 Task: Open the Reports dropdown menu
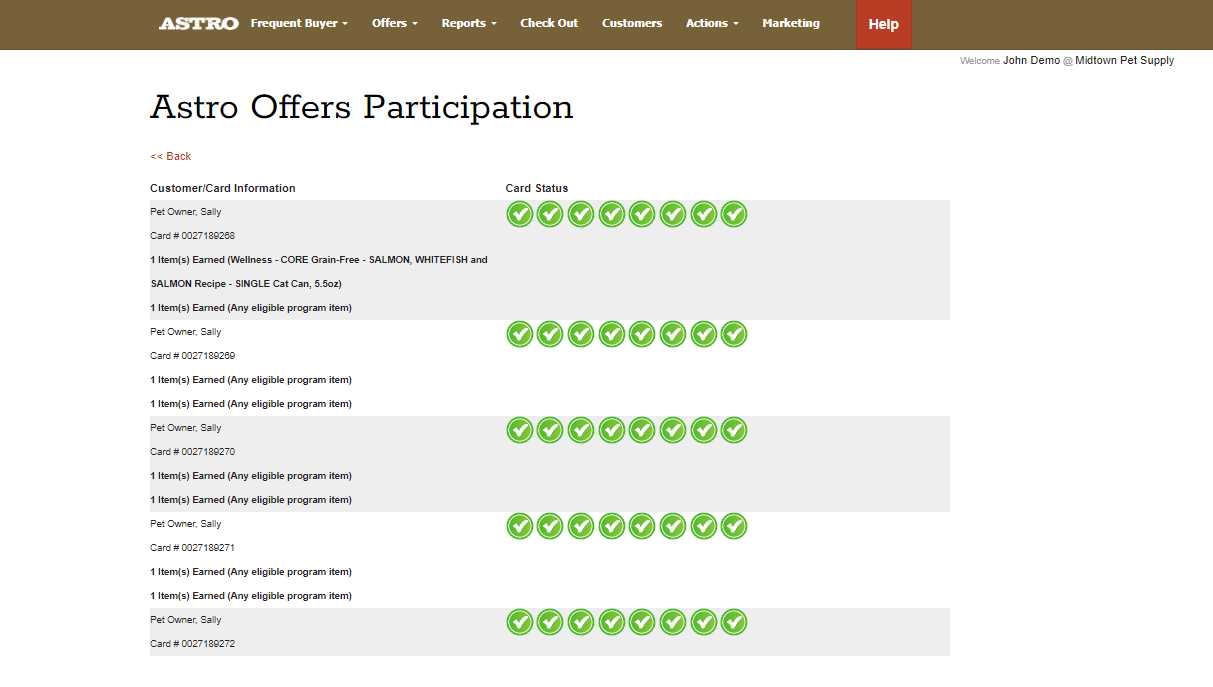click(468, 23)
